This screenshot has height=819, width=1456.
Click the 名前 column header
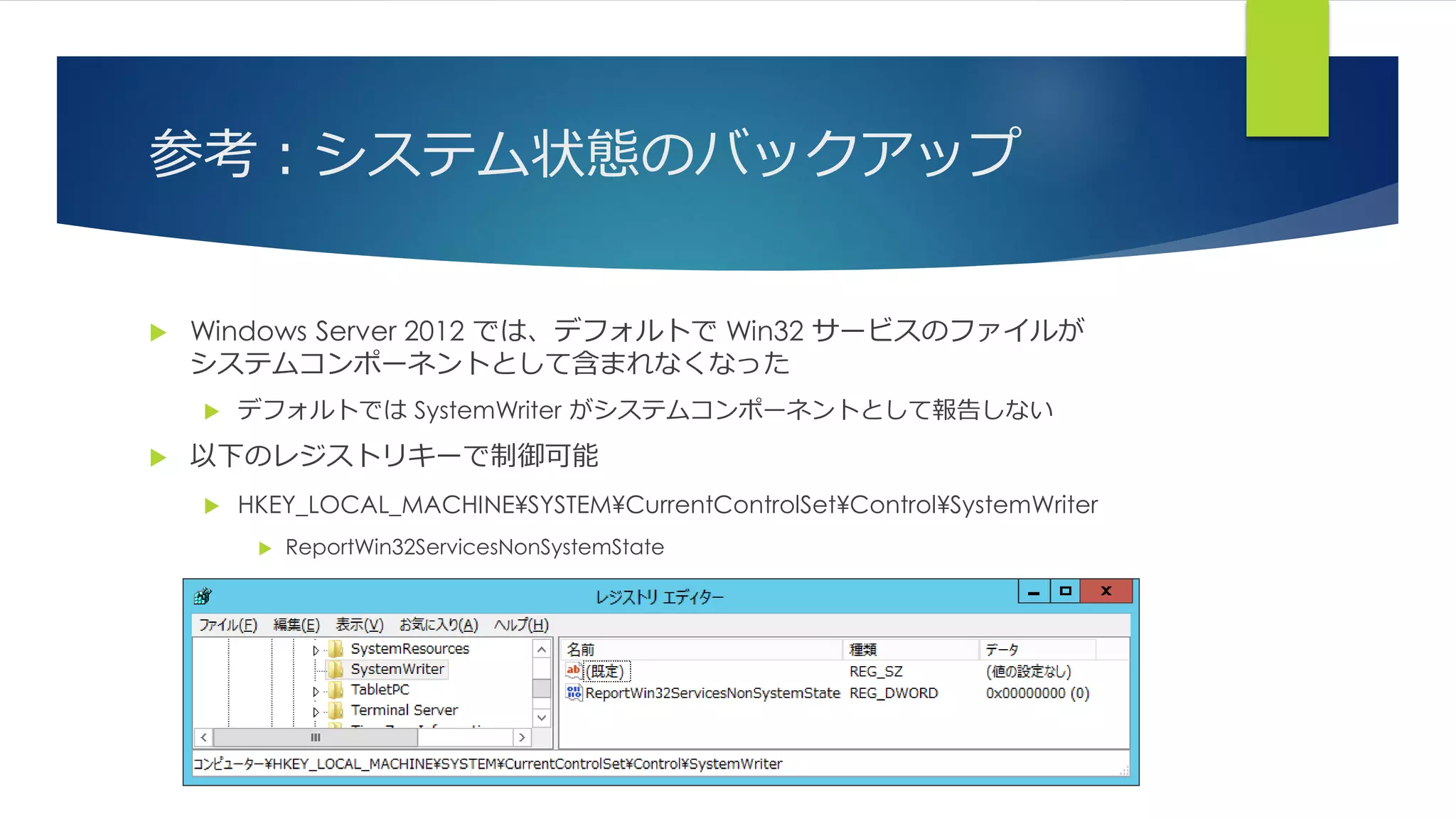[702, 649]
